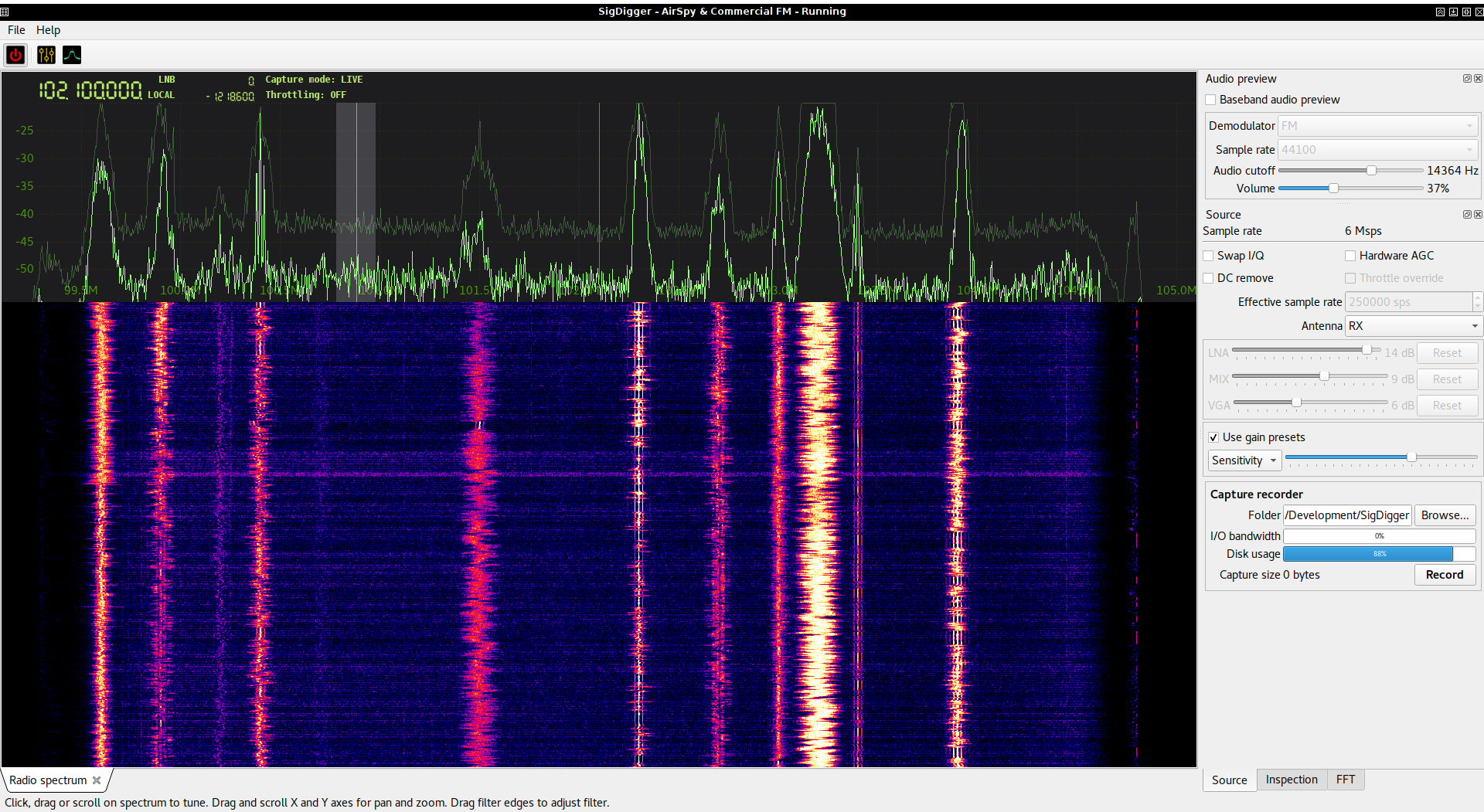Click the Throttling: OFF text
The height and width of the screenshot is (812, 1484).
click(x=305, y=95)
